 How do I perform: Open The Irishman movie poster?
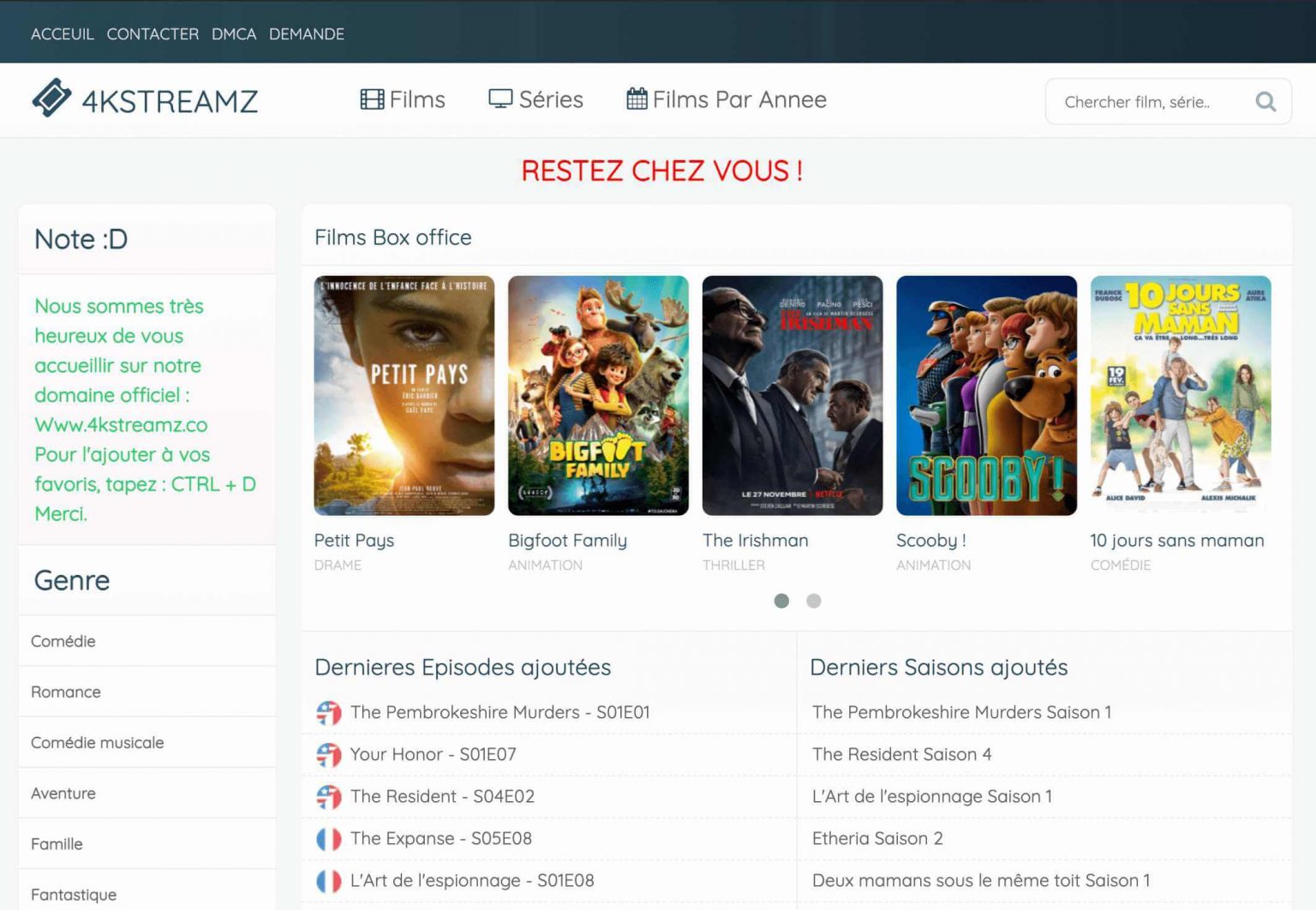pos(792,396)
